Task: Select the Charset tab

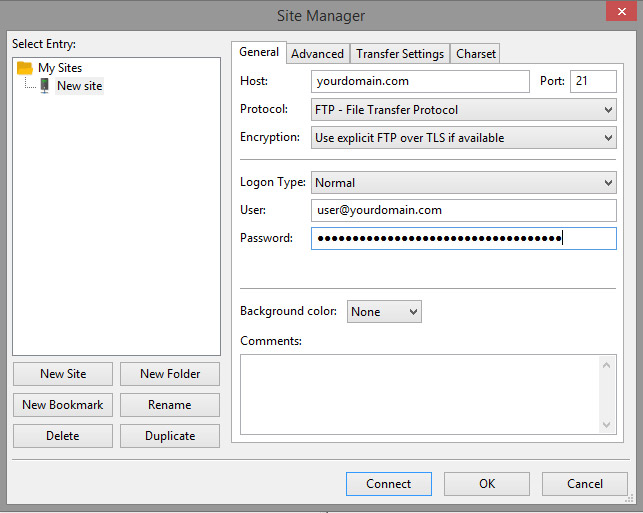Action: [x=476, y=54]
